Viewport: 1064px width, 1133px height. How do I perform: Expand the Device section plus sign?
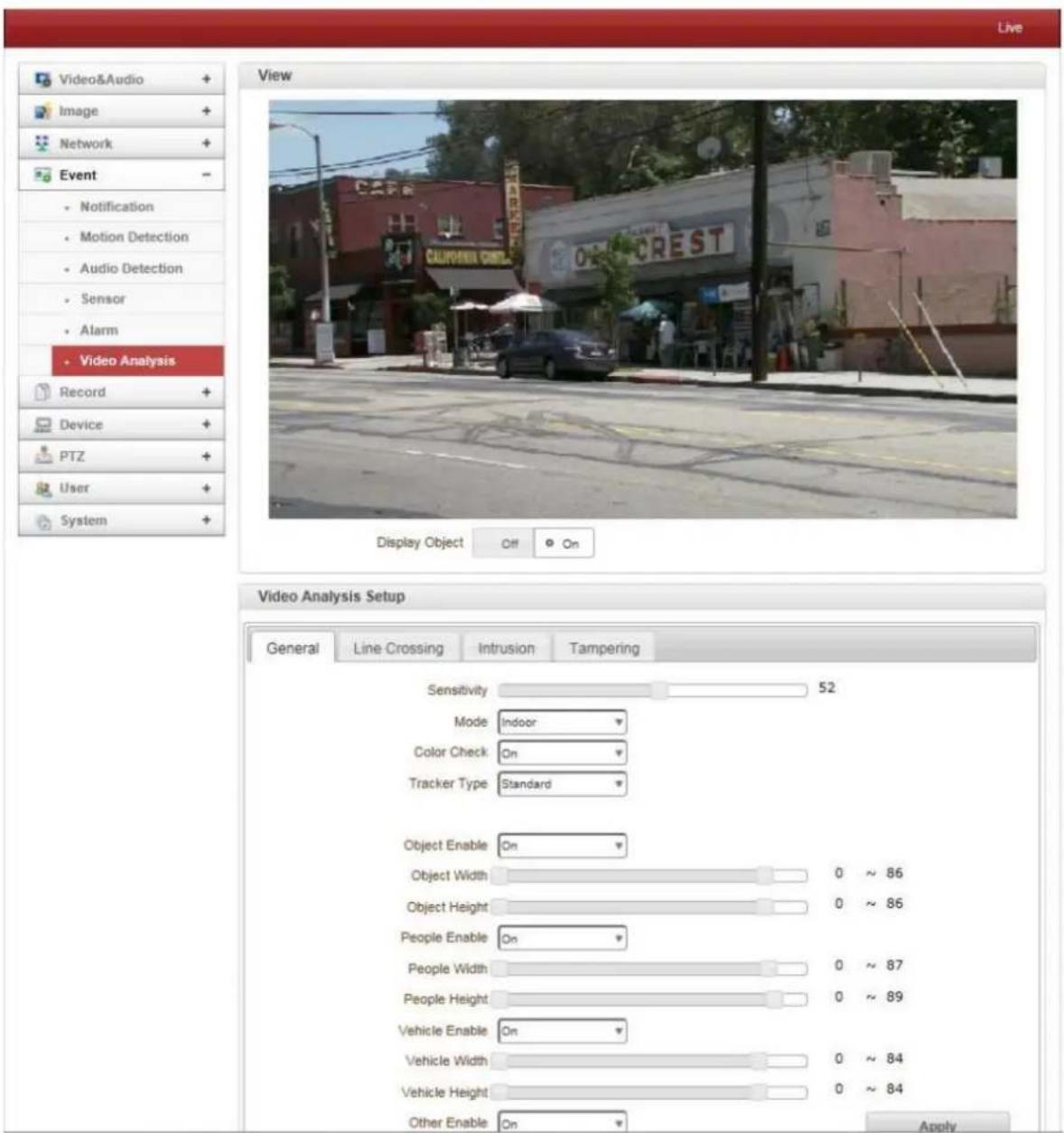point(207,425)
